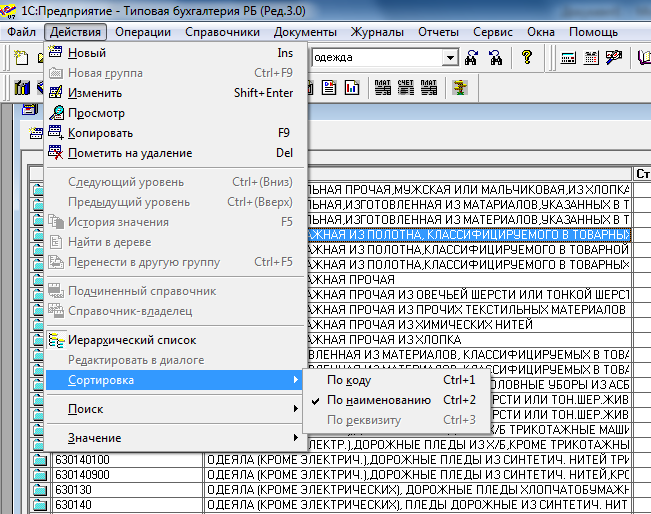This screenshot has height=514, width=651.
Task: Click the search field containing одежда
Action: 377,57
